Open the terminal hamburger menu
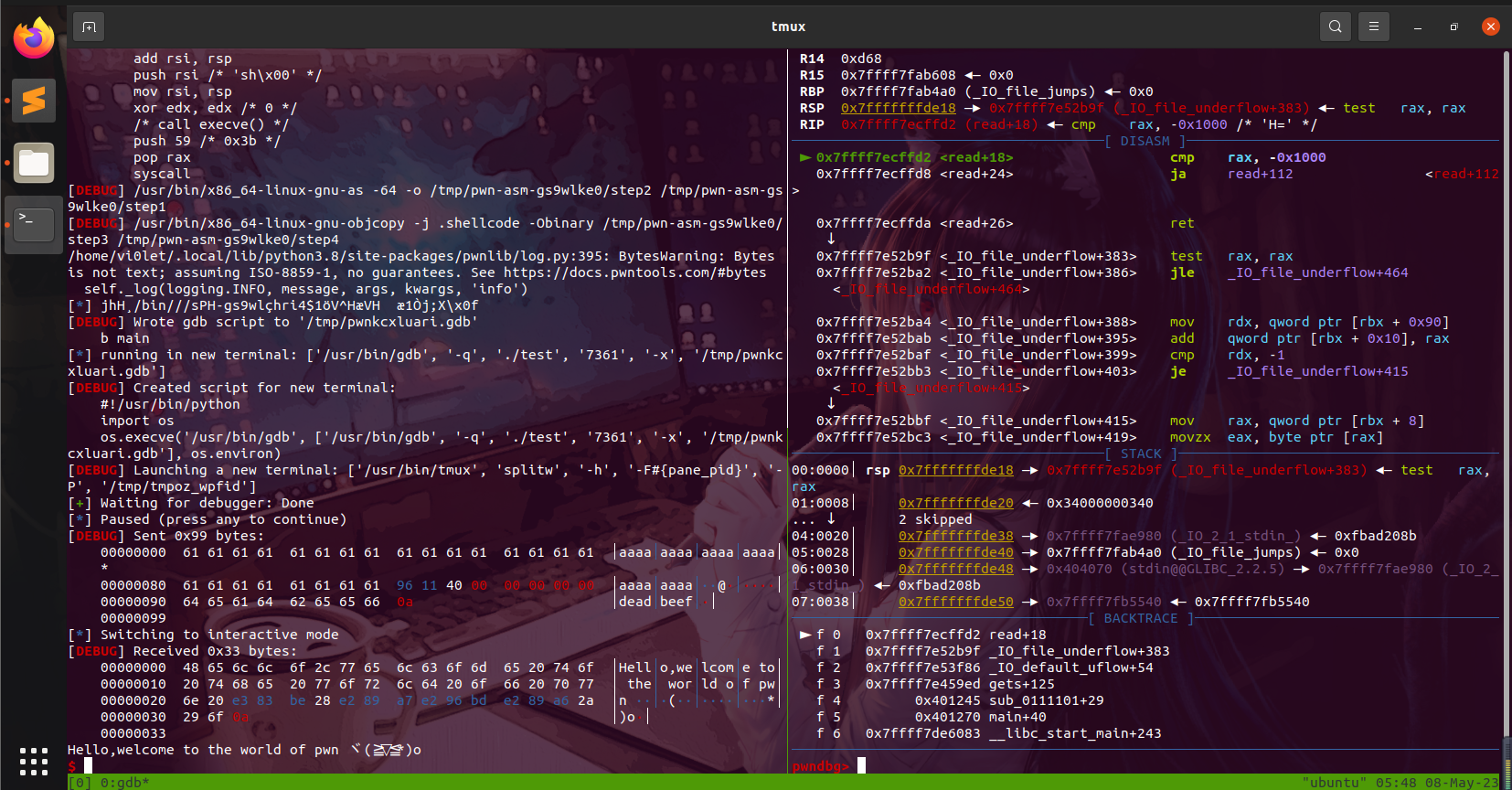This screenshot has height=790, width=1512. (1373, 27)
